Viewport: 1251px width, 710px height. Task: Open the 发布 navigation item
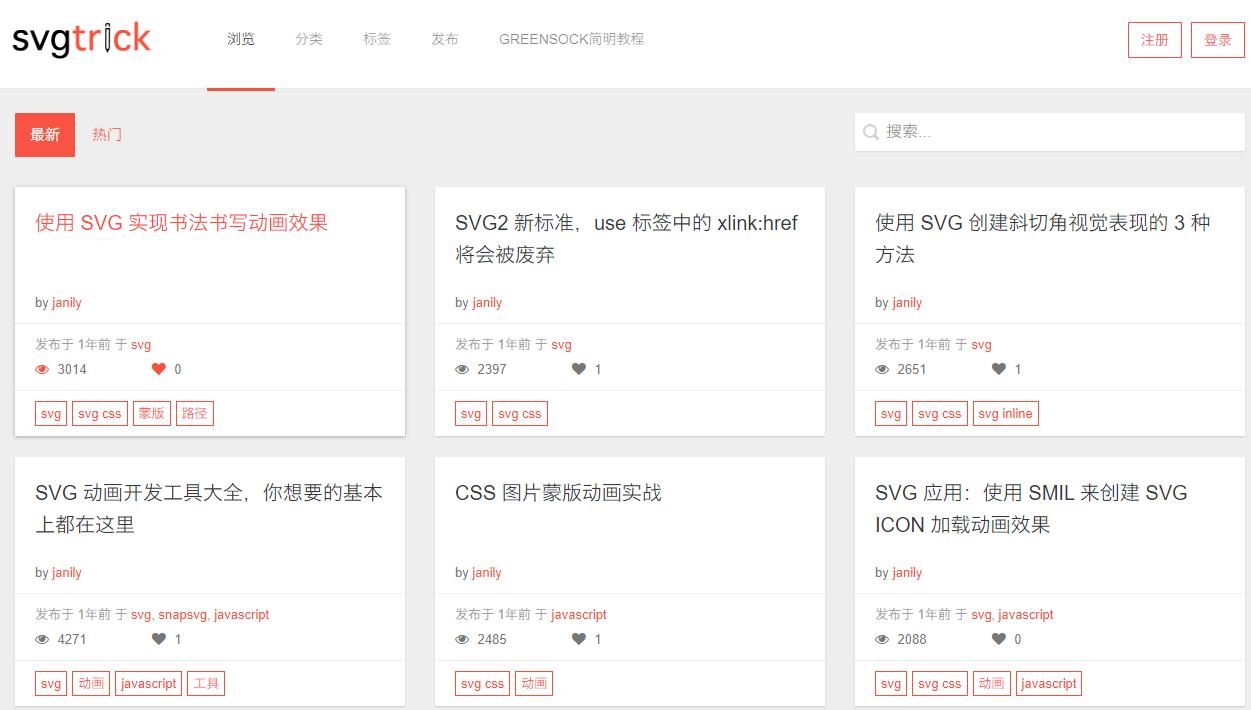pos(445,40)
